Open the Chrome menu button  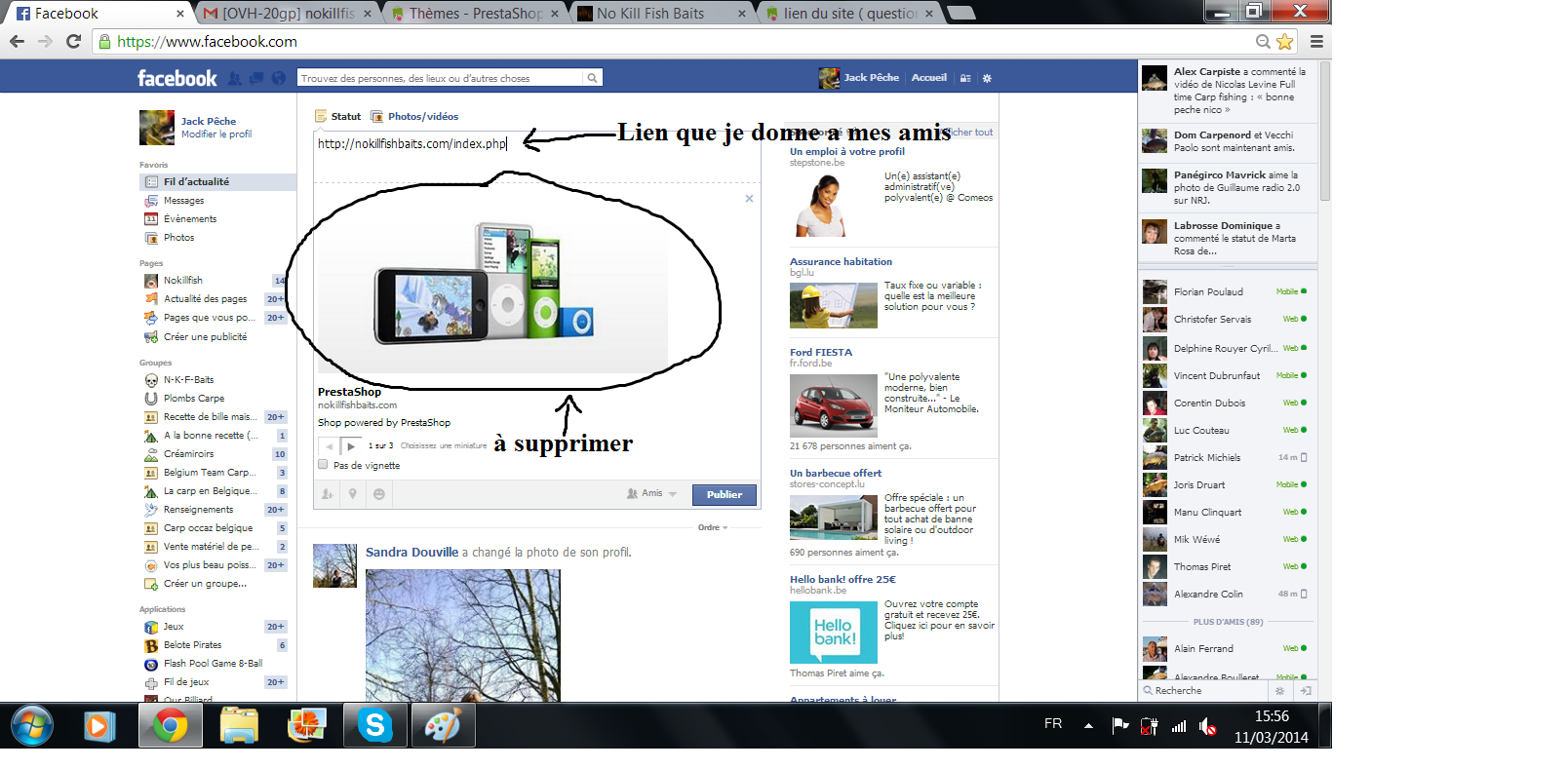[1316, 41]
